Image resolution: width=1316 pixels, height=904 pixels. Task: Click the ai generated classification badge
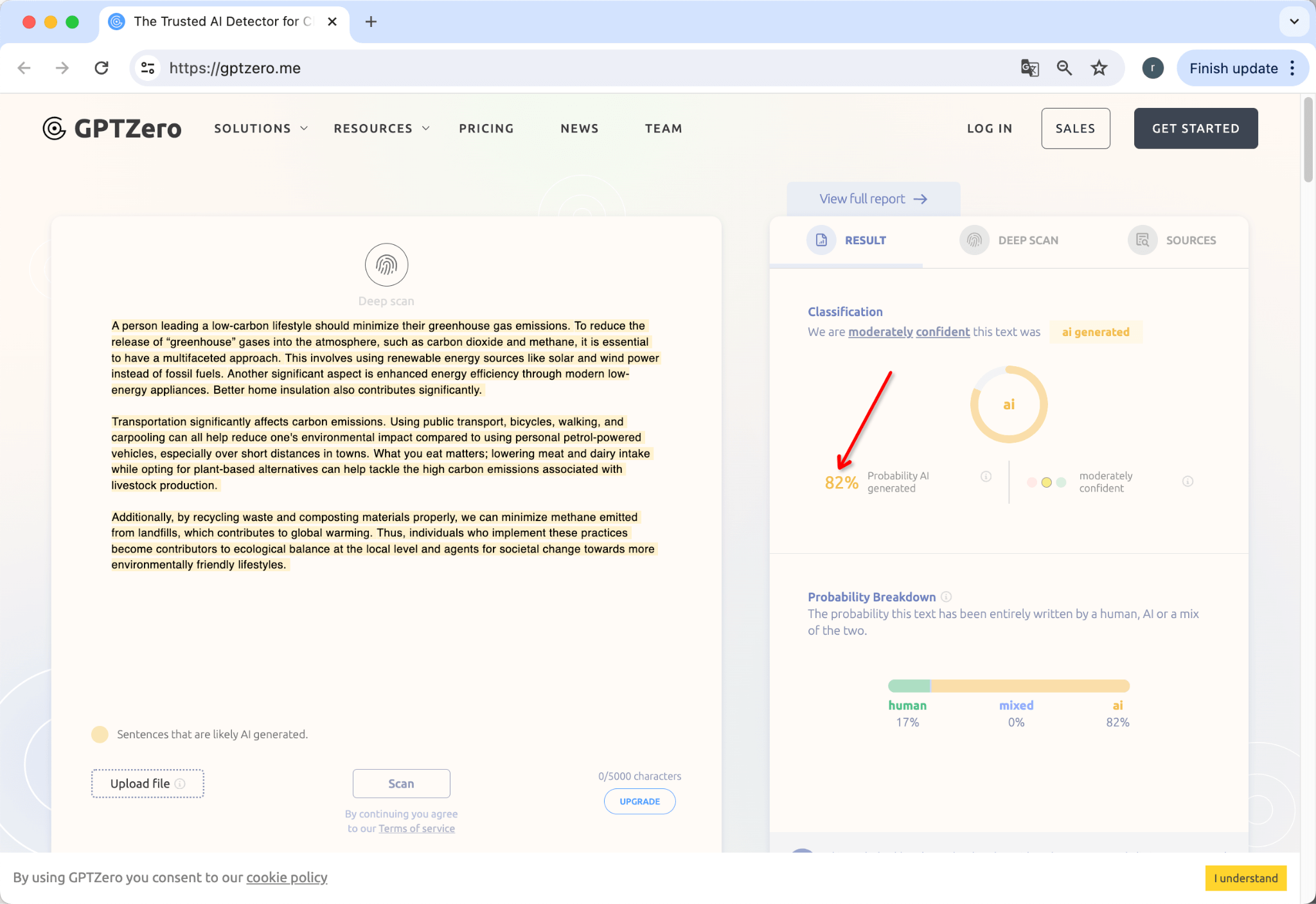tap(1096, 332)
